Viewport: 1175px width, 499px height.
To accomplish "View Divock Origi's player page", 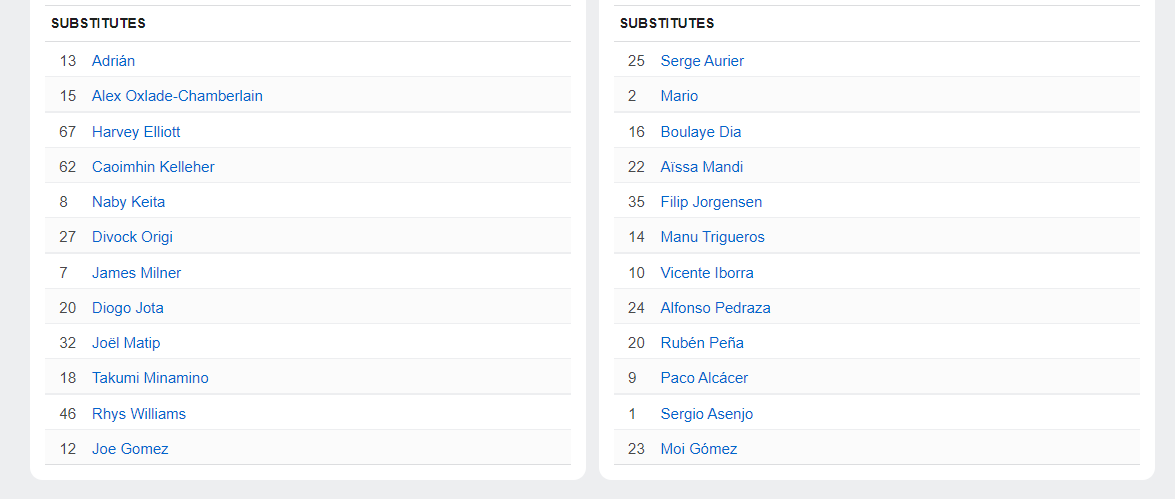I will click(132, 237).
